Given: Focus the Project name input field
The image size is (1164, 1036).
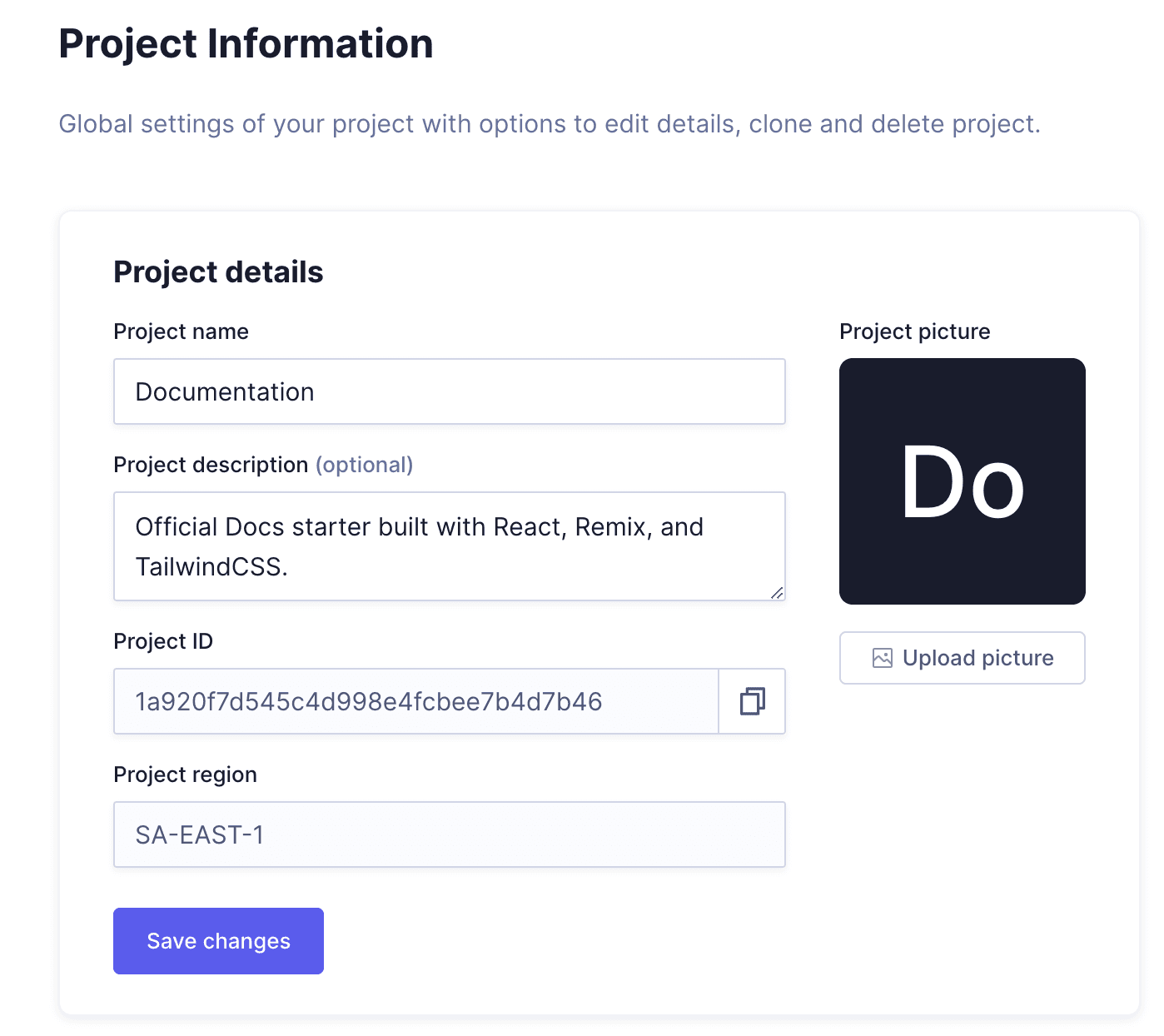Looking at the screenshot, I should 450,391.
